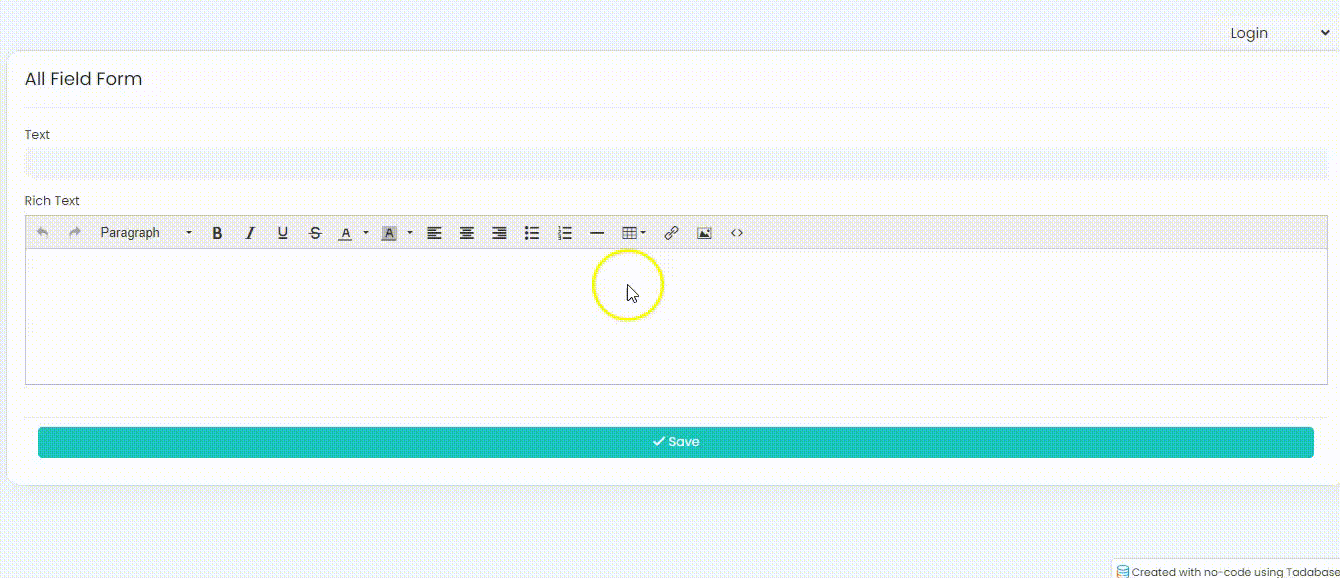Toggle bold formatting in the rich text editor

tap(217, 232)
